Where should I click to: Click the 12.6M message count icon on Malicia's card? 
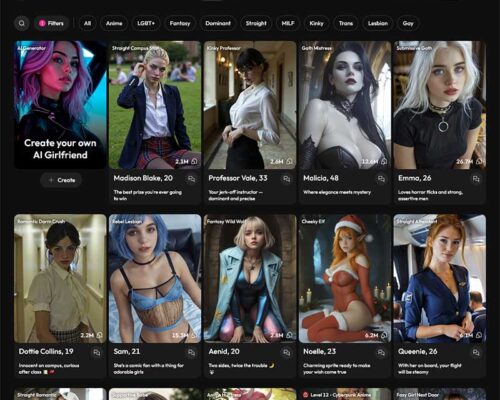point(384,162)
